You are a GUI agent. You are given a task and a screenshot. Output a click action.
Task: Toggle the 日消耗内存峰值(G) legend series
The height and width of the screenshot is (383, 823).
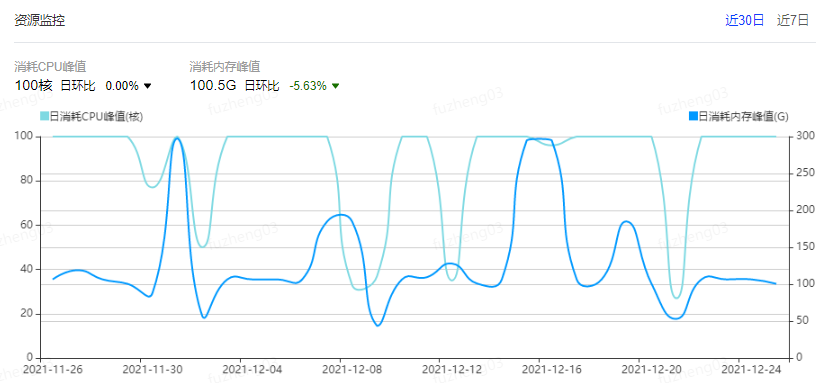pos(738,116)
